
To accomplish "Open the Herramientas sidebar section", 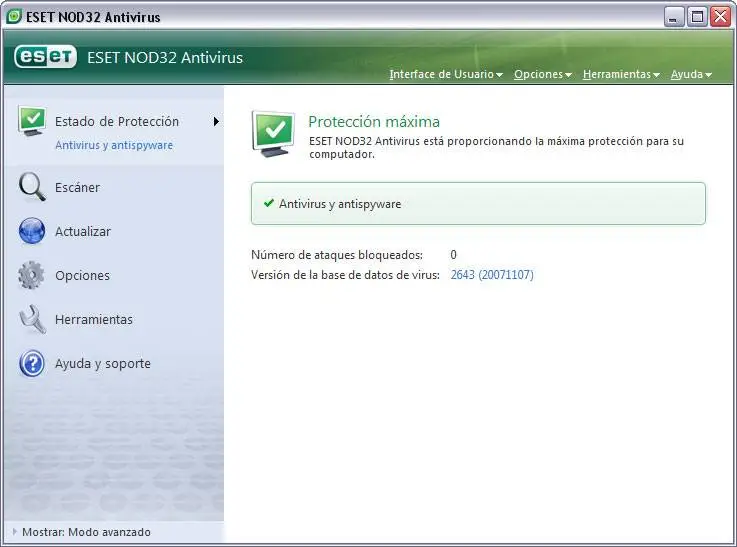I will coord(94,320).
